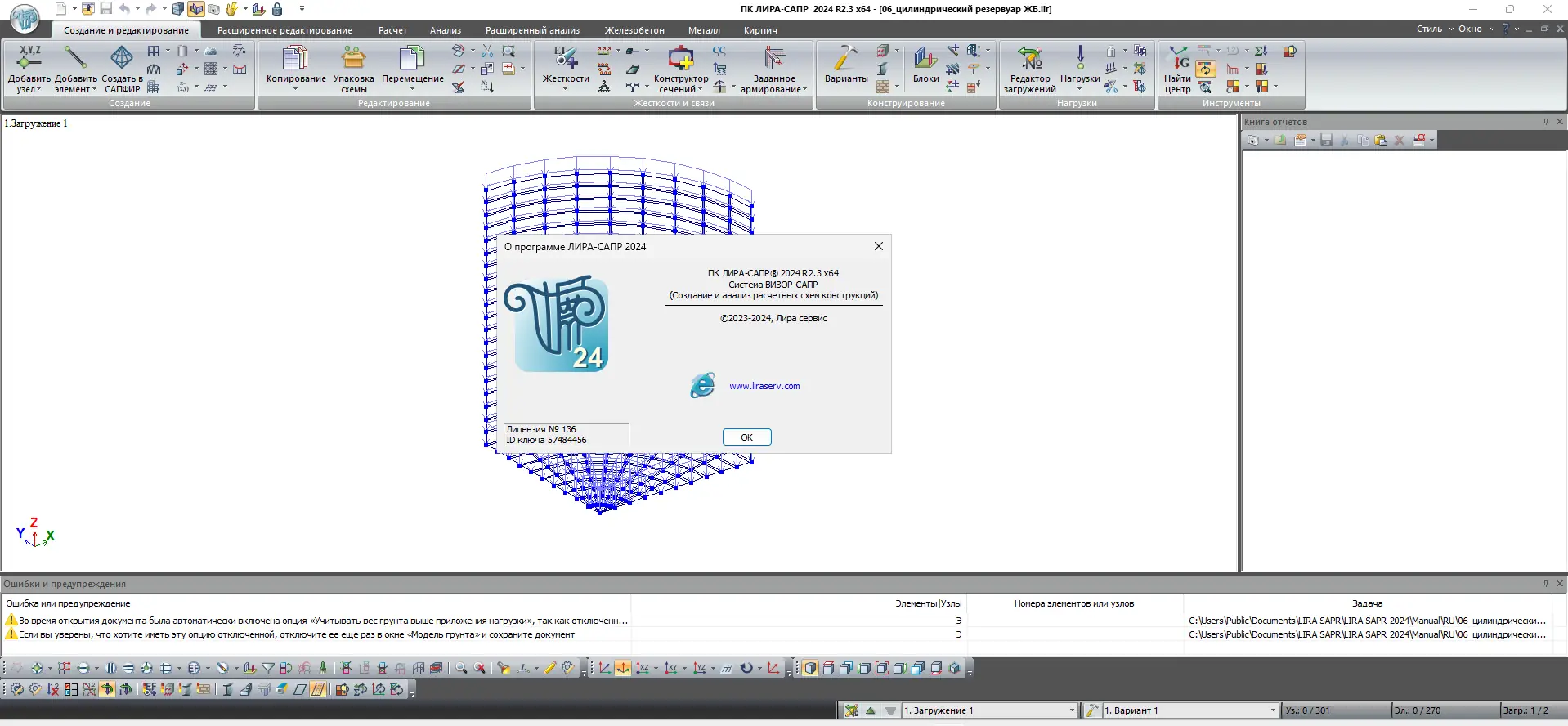
Task: Toggle the XY projection view button
Action: point(670,668)
